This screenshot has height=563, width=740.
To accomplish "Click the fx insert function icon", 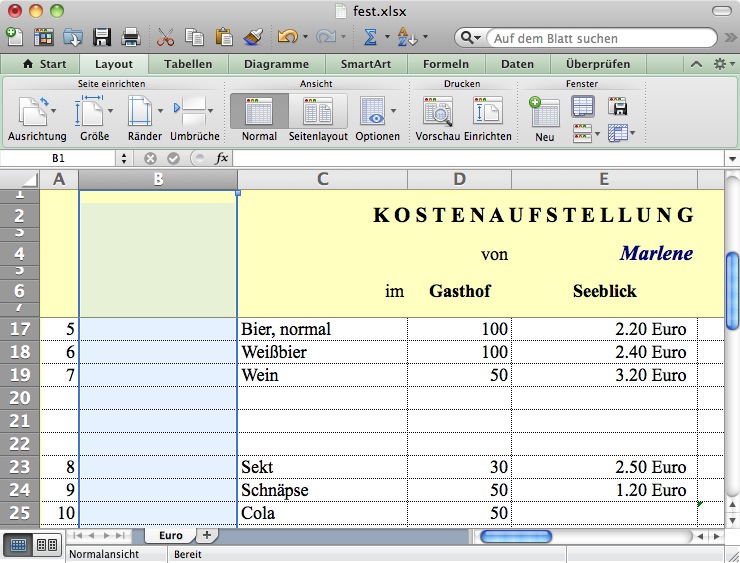I will [x=222, y=158].
